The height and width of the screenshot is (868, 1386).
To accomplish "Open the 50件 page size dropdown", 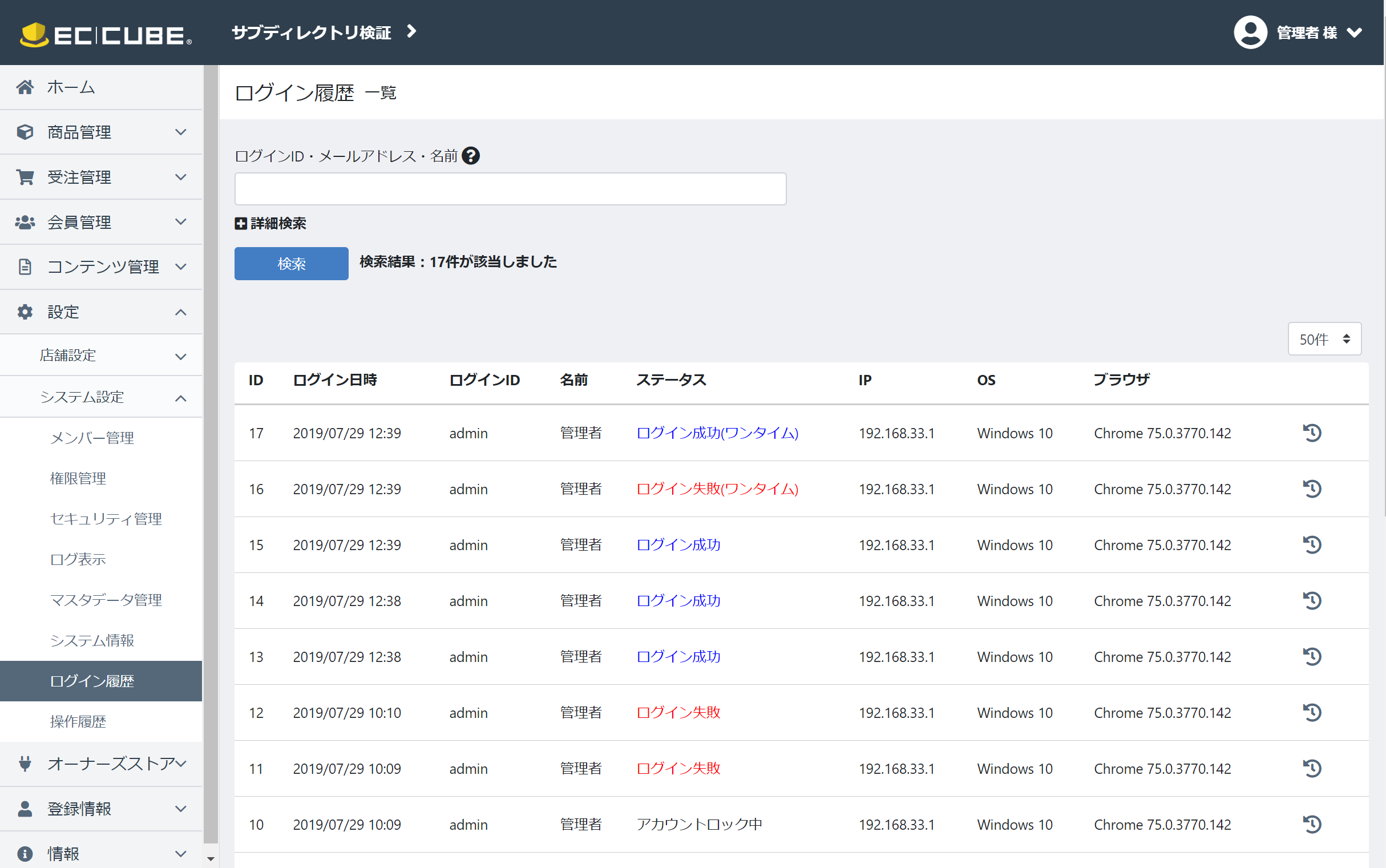I will (x=1324, y=339).
